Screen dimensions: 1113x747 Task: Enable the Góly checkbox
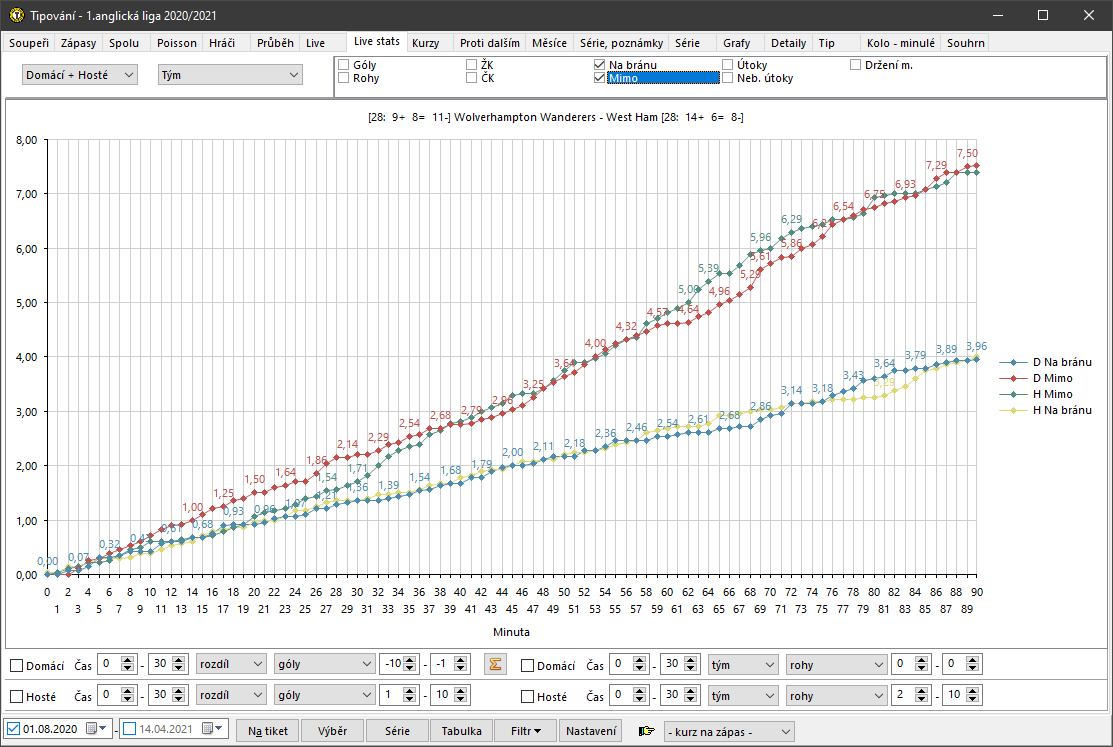[x=344, y=65]
